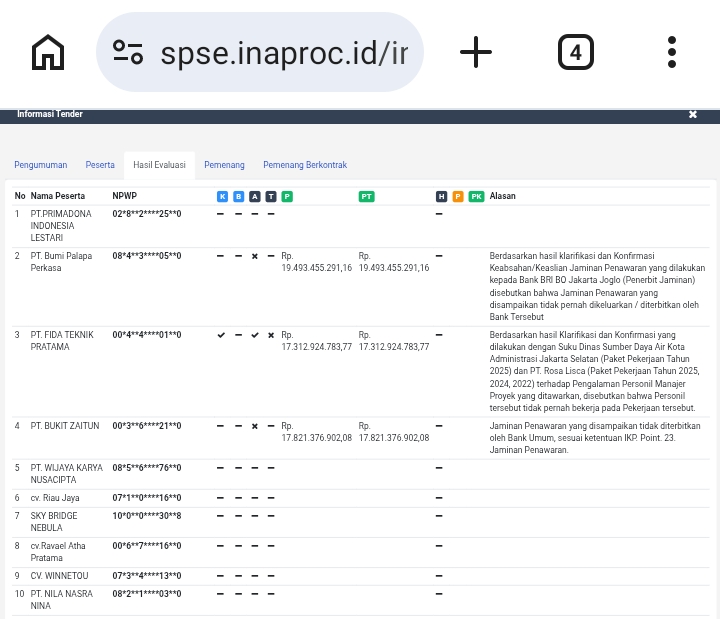Click Informasi Tender dialog title
720x619 pixels.
[x=50, y=114]
